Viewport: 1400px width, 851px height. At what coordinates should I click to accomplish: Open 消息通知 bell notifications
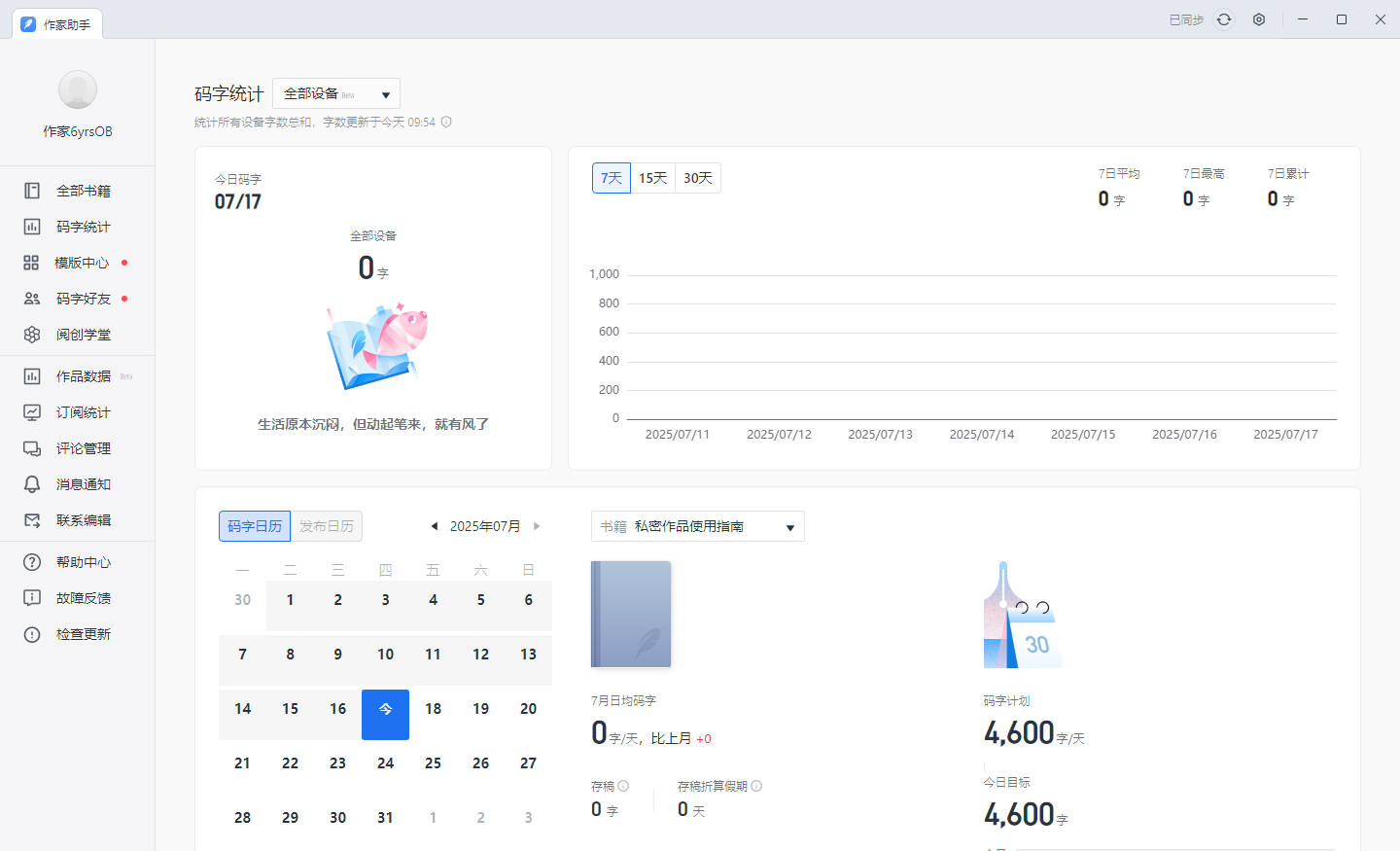pyautogui.click(x=83, y=484)
